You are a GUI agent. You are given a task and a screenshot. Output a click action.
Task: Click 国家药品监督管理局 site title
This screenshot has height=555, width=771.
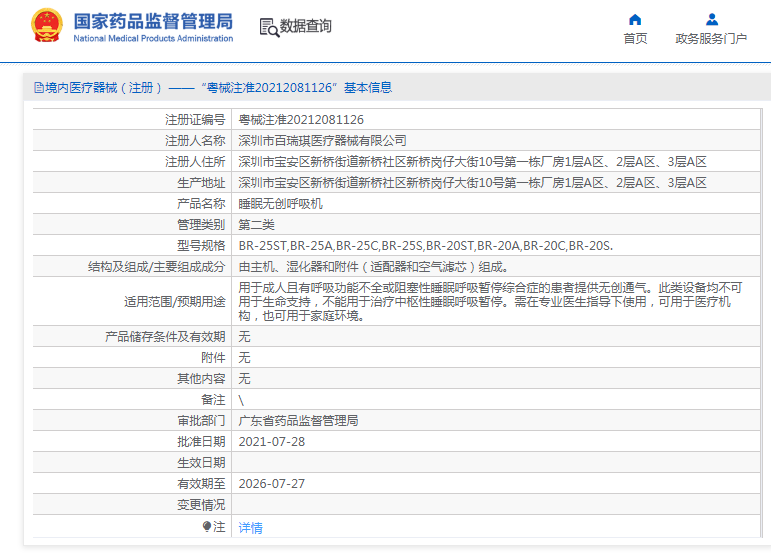tap(153, 20)
